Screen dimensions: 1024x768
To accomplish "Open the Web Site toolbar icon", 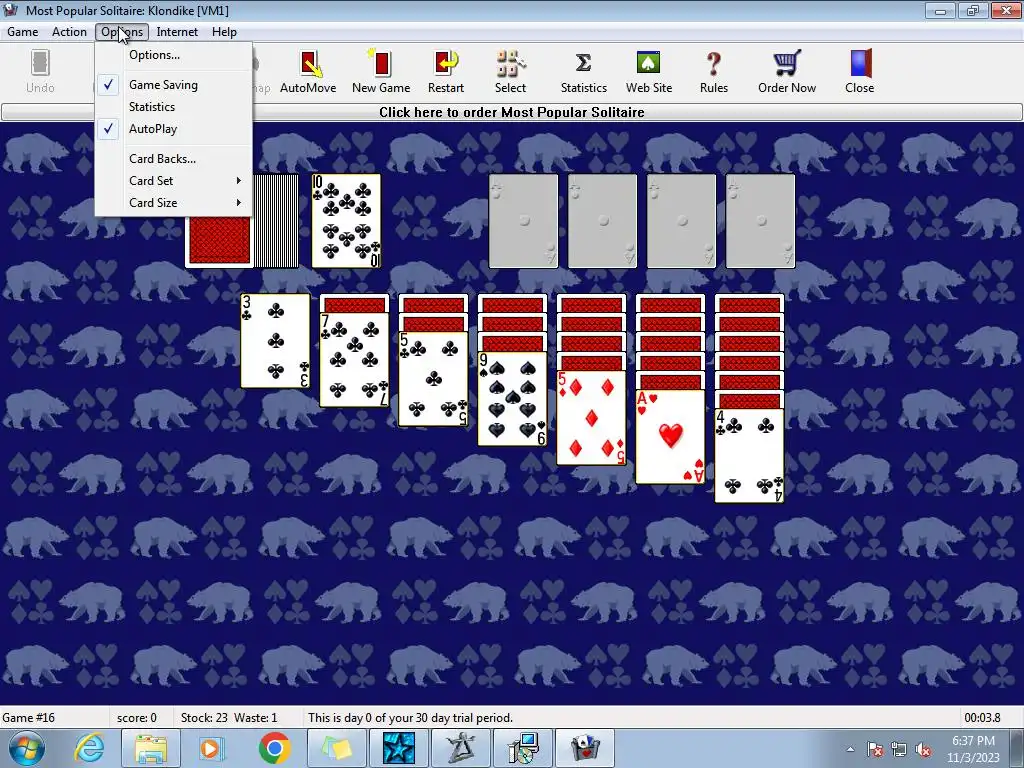I will pyautogui.click(x=648, y=72).
